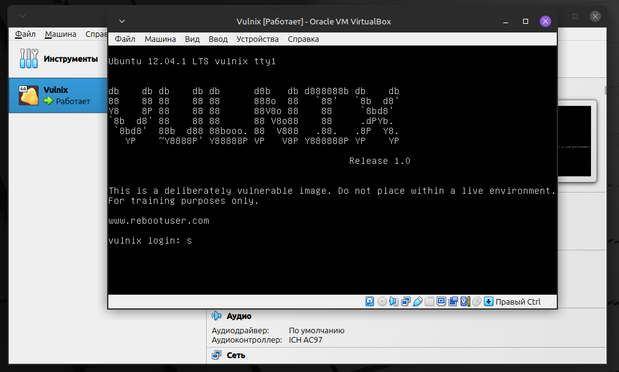
Task: Click the mouse integration status icon
Action: pyautogui.click(x=477, y=302)
